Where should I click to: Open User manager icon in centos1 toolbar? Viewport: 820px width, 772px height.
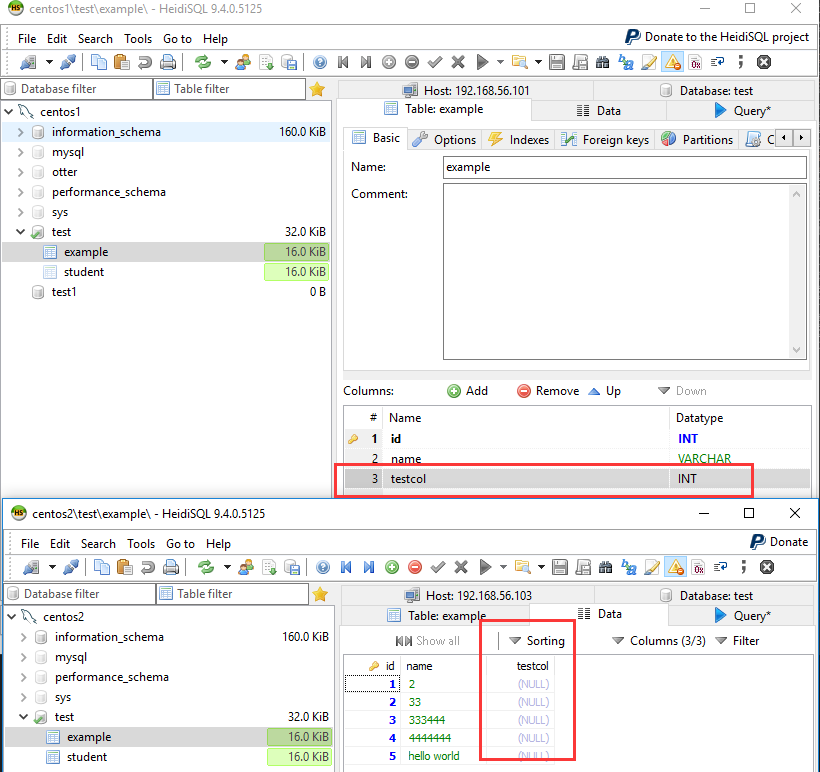243,63
